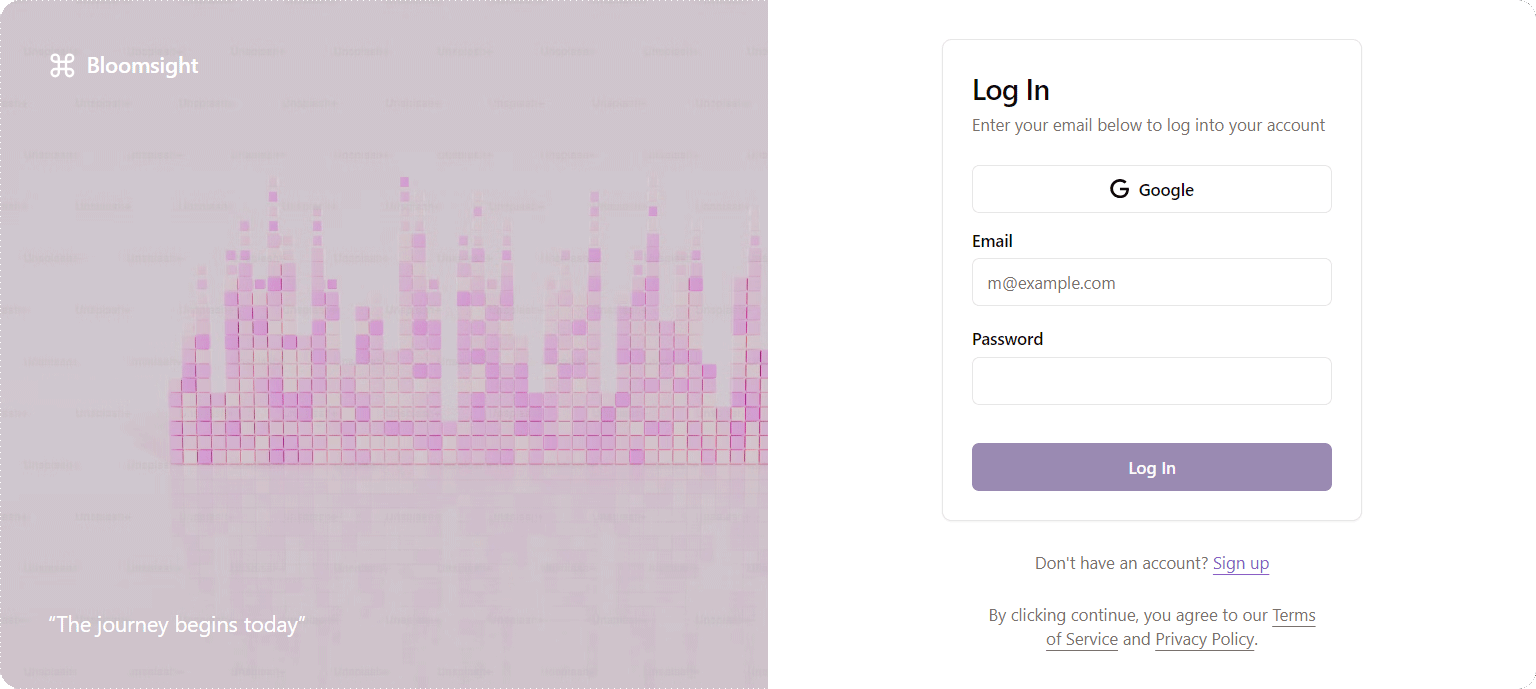Open the Privacy Policy link
Image resolution: width=1536 pixels, height=689 pixels.
click(1204, 640)
